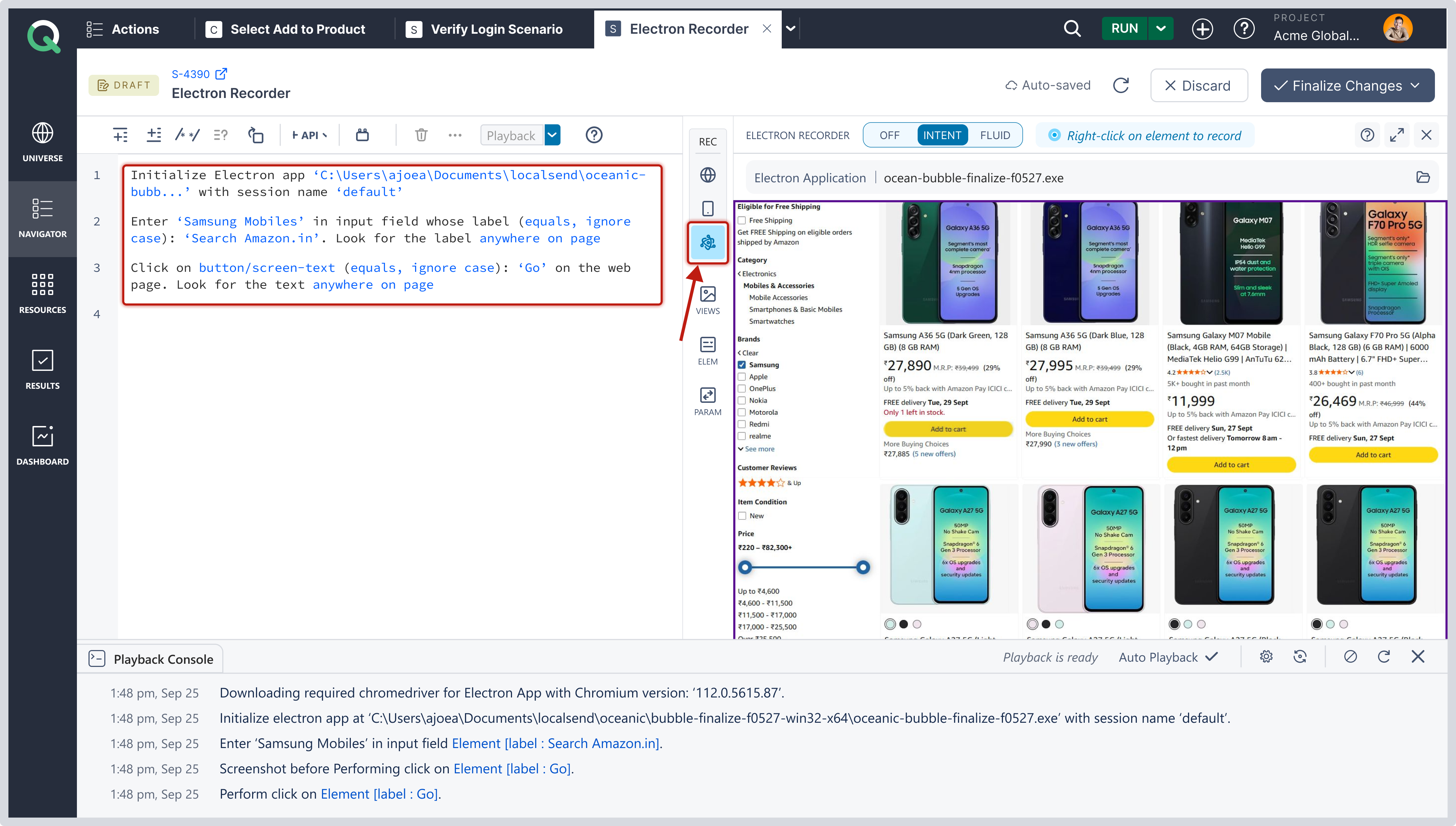Click the insert step icon in editor toolbar

(x=120, y=135)
